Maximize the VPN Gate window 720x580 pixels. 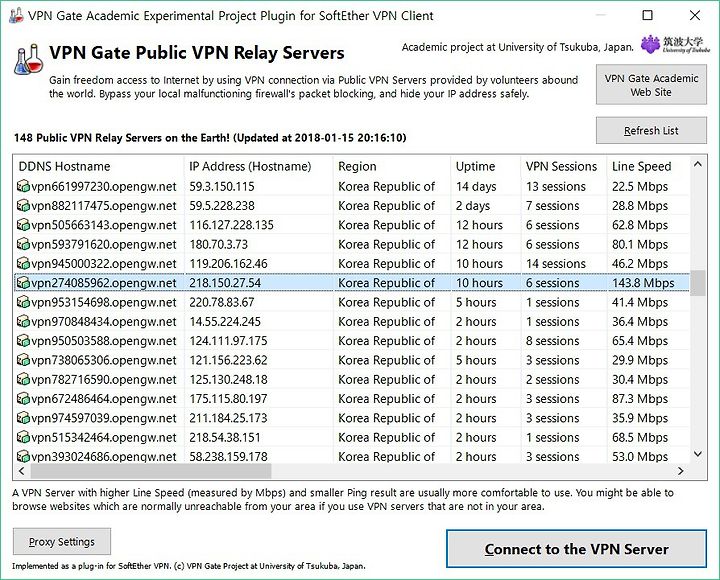click(647, 16)
